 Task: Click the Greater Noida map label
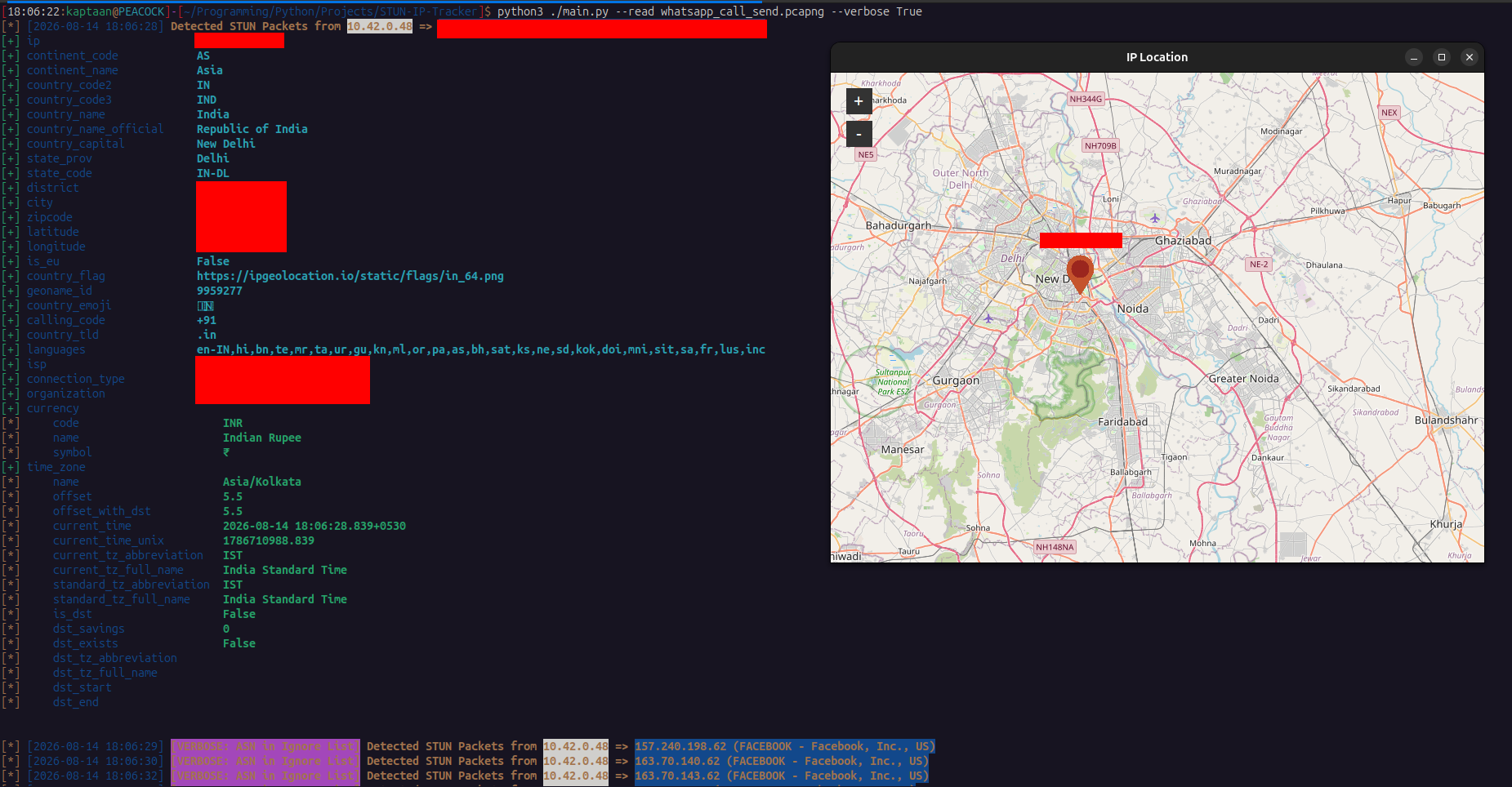click(x=1243, y=379)
